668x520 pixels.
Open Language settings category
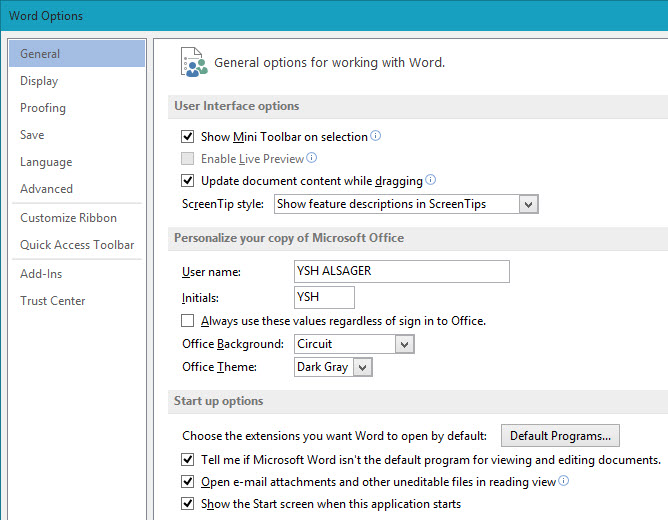(77, 162)
